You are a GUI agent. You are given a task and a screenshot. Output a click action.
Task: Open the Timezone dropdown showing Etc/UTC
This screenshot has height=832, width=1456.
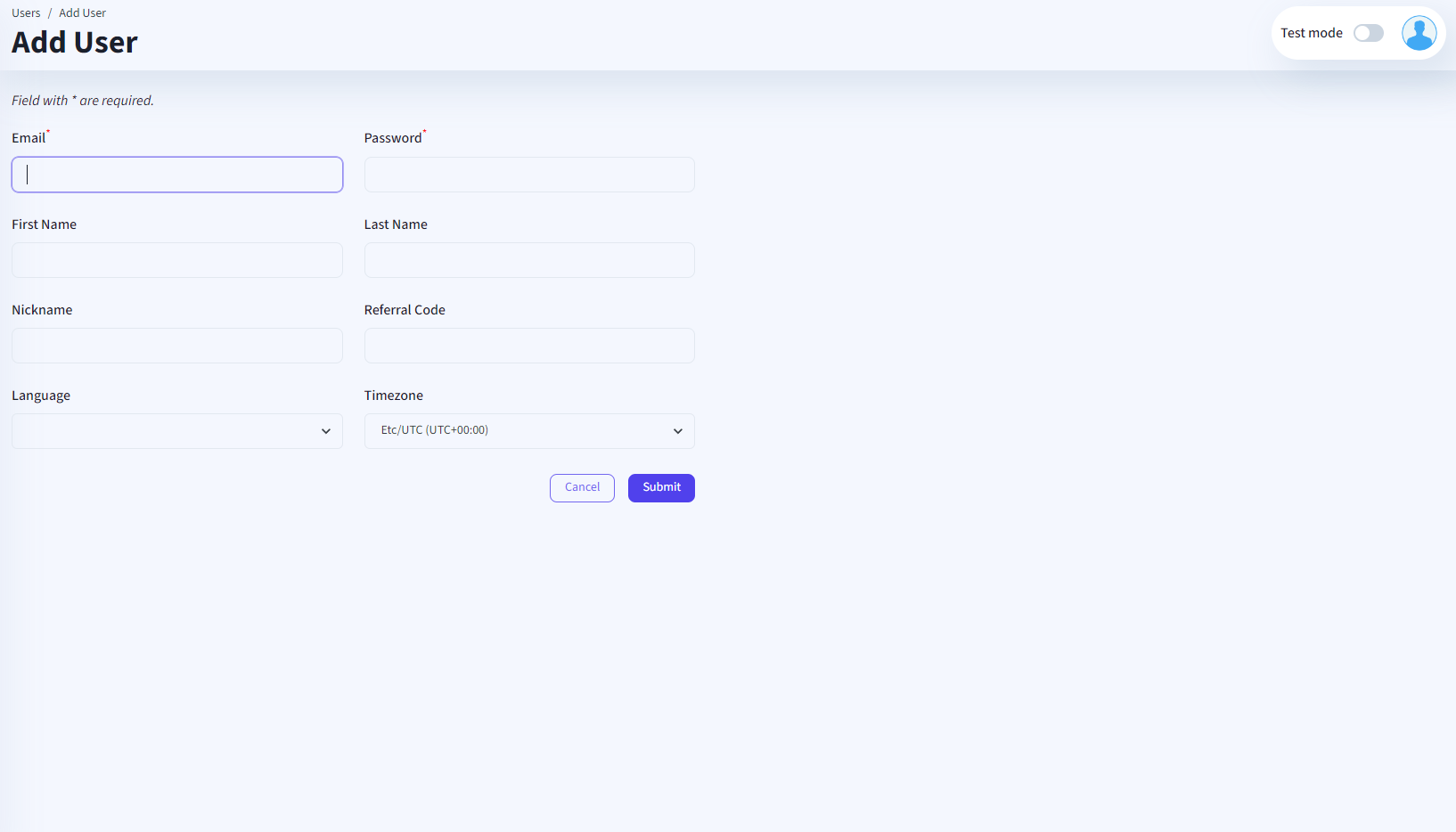pyautogui.click(x=529, y=431)
